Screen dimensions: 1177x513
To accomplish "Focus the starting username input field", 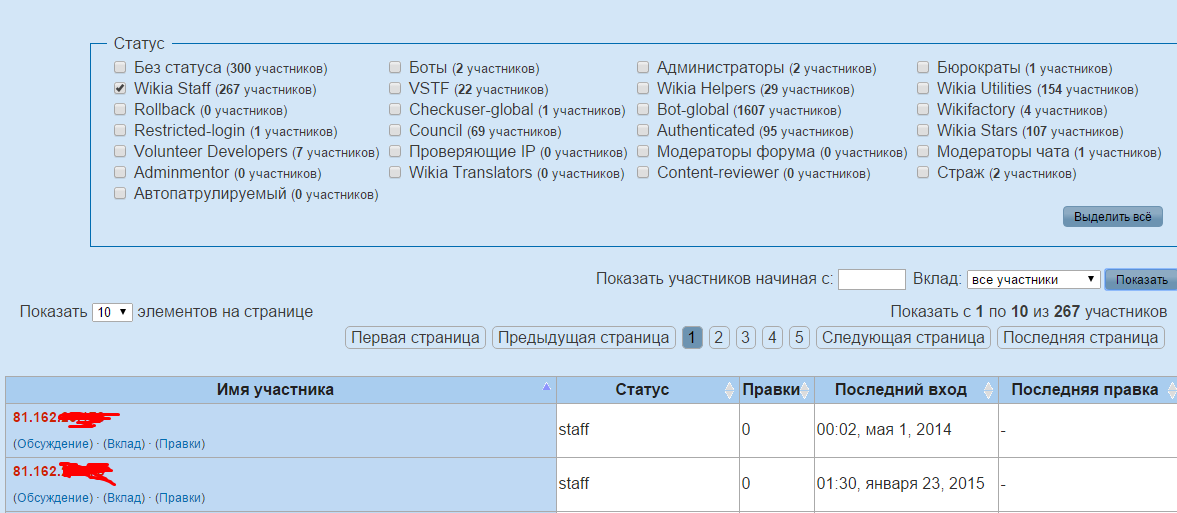I will (x=872, y=279).
